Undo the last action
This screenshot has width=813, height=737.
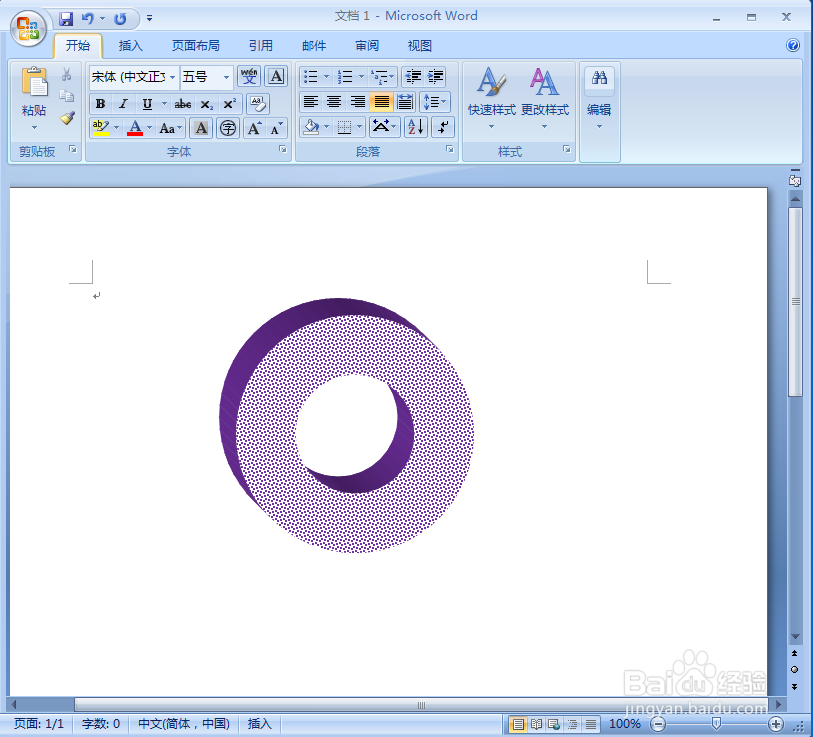tap(88, 19)
